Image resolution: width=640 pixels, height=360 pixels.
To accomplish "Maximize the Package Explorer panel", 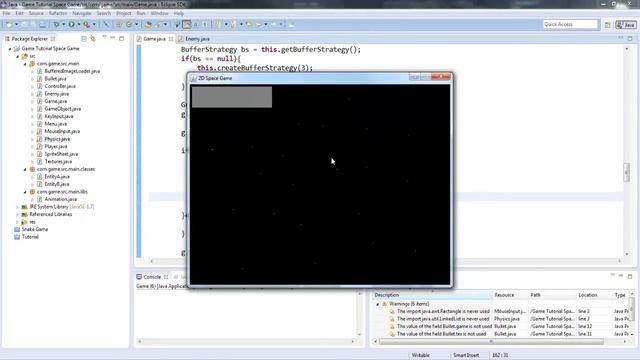I will (122, 38).
